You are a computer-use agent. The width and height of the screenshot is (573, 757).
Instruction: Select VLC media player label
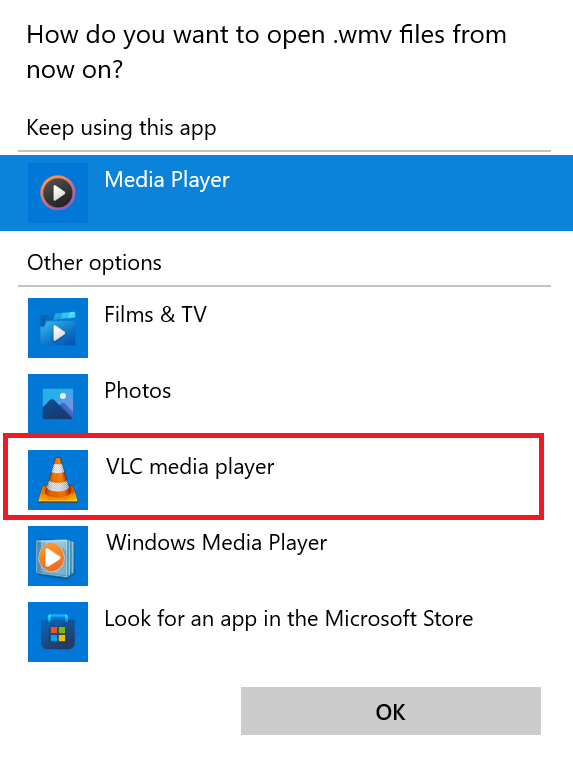(x=190, y=467)
